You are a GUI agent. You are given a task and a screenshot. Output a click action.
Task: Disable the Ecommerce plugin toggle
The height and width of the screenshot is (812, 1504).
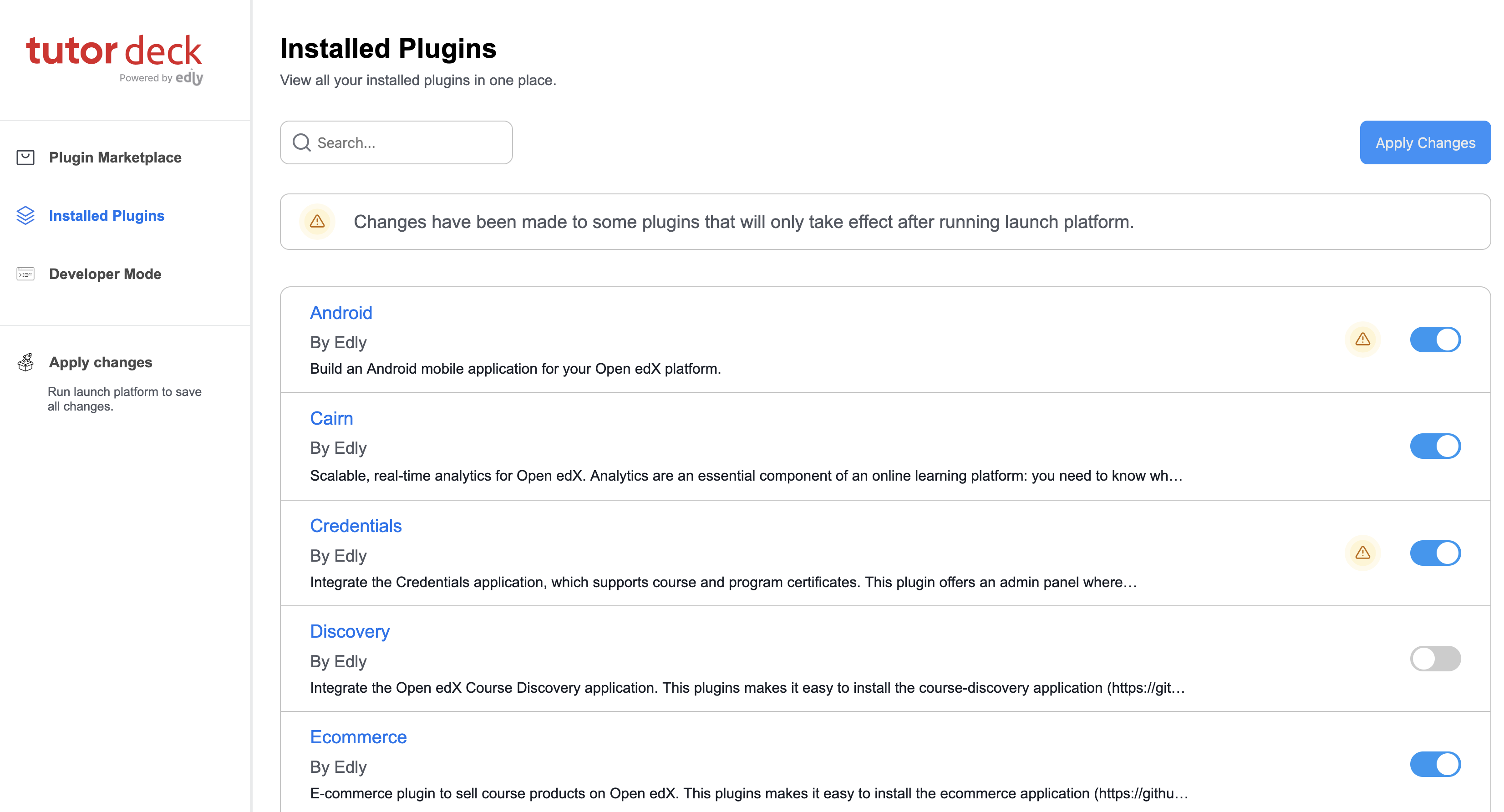pyautogui.click(x=1435, y=764)
